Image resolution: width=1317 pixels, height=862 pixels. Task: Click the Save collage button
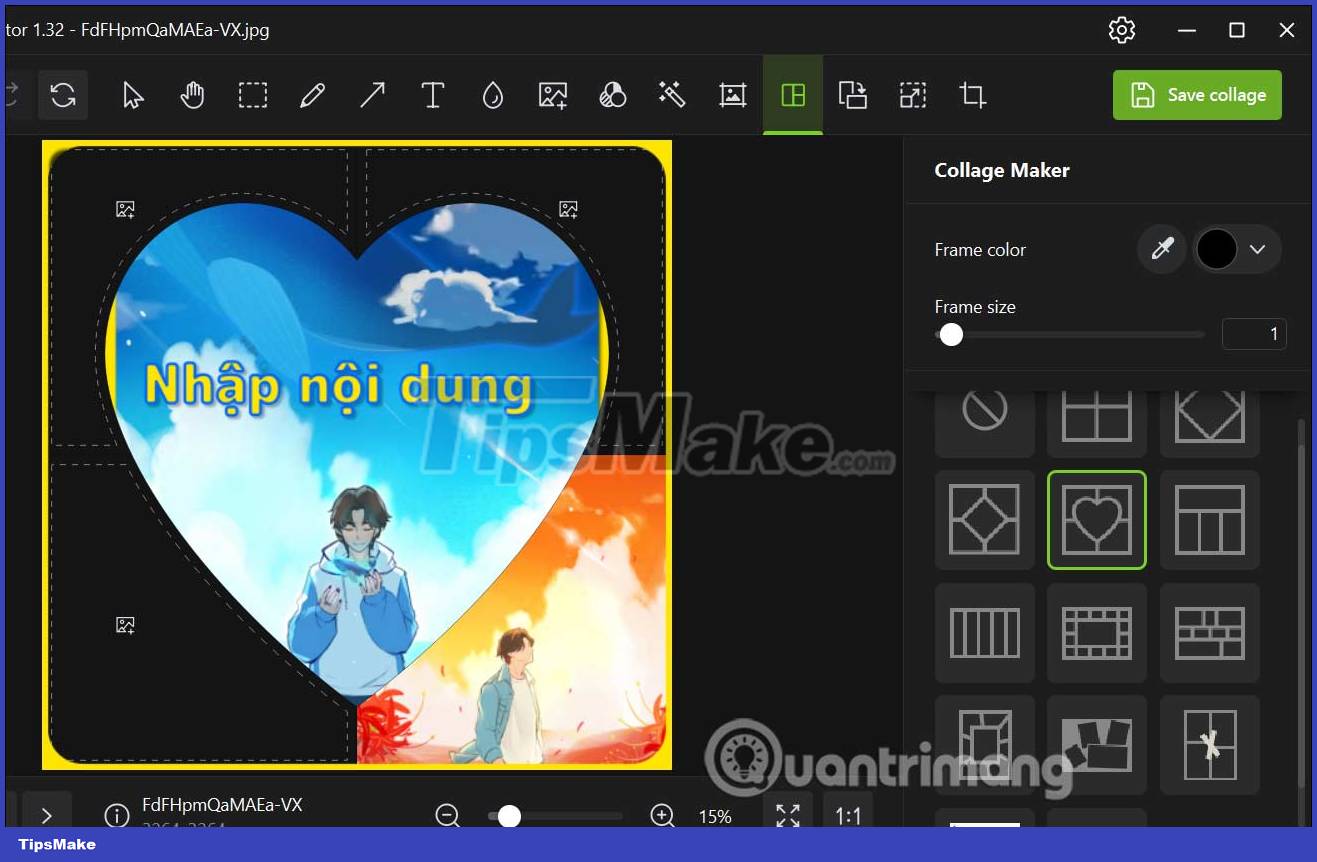(x=1196, y=95)
